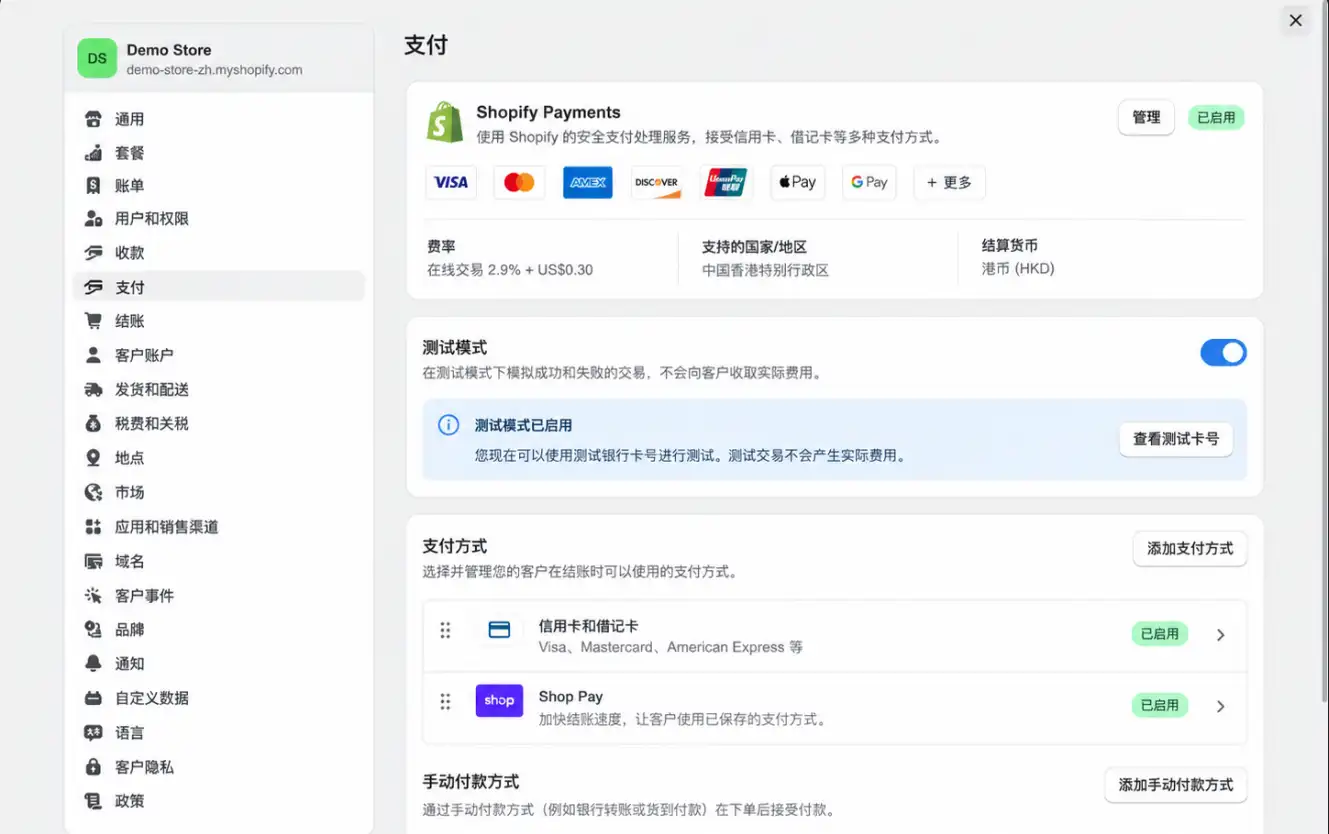The image size is (1329, 834).
Task: Click the 用户和权限 users icon
Action: (93, 218)
